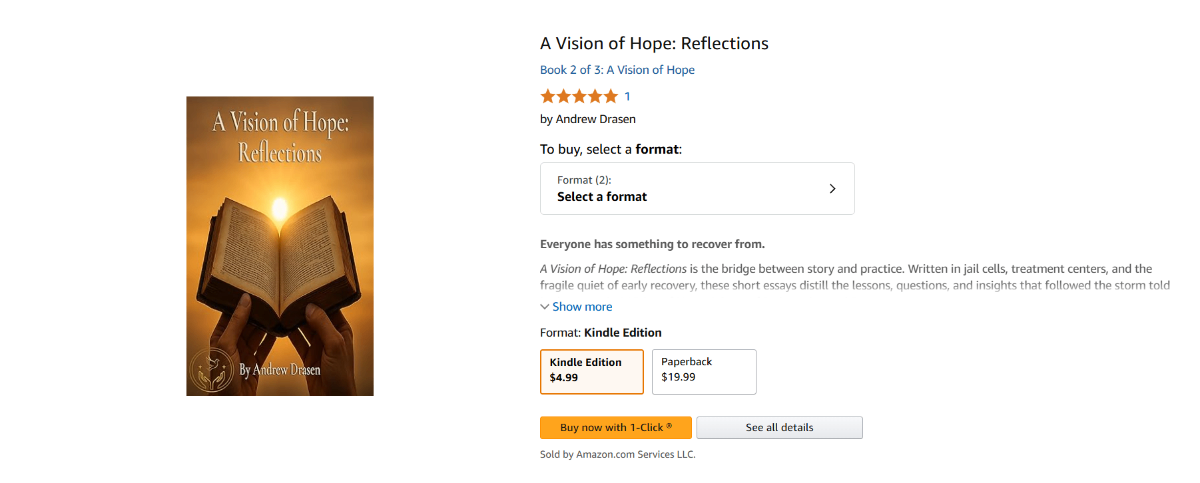Viewport: 1200px width, 483px height.
Task: Click the right chevron in the format selector
Action: click(x=832, y=188)
